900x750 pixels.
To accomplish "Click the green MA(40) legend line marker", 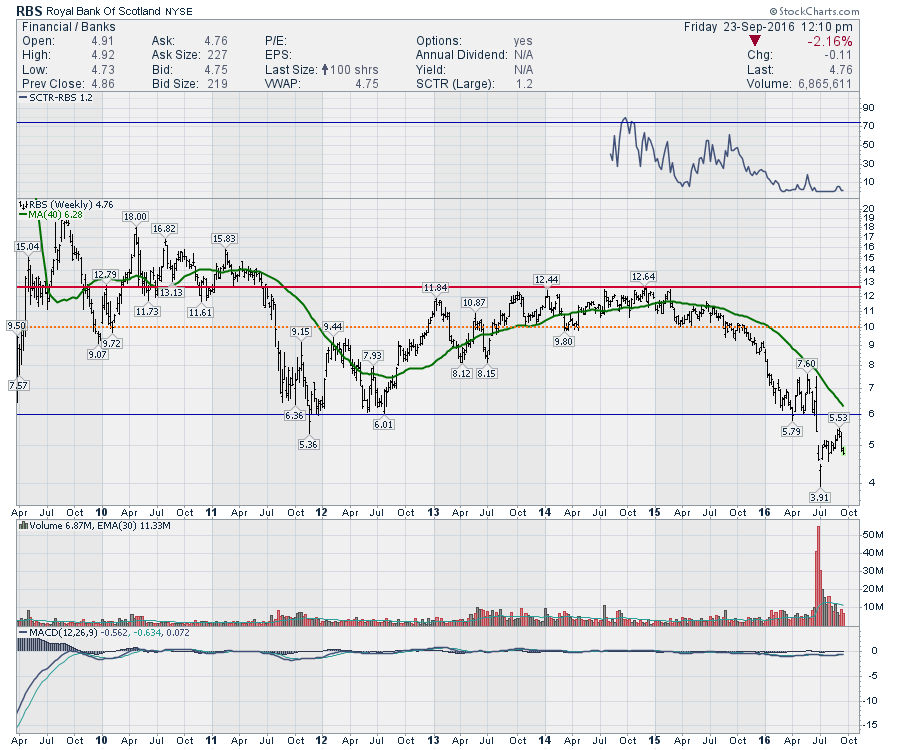I will (x=23, y=213).
